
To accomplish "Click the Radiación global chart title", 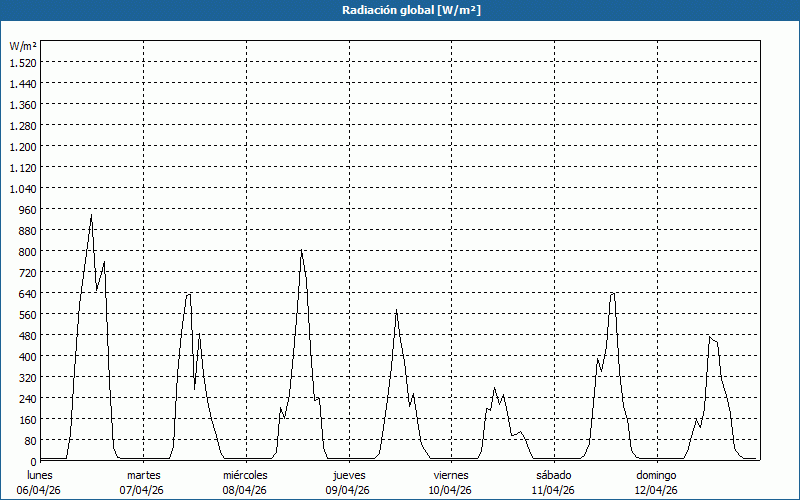I will click(400, 10).
